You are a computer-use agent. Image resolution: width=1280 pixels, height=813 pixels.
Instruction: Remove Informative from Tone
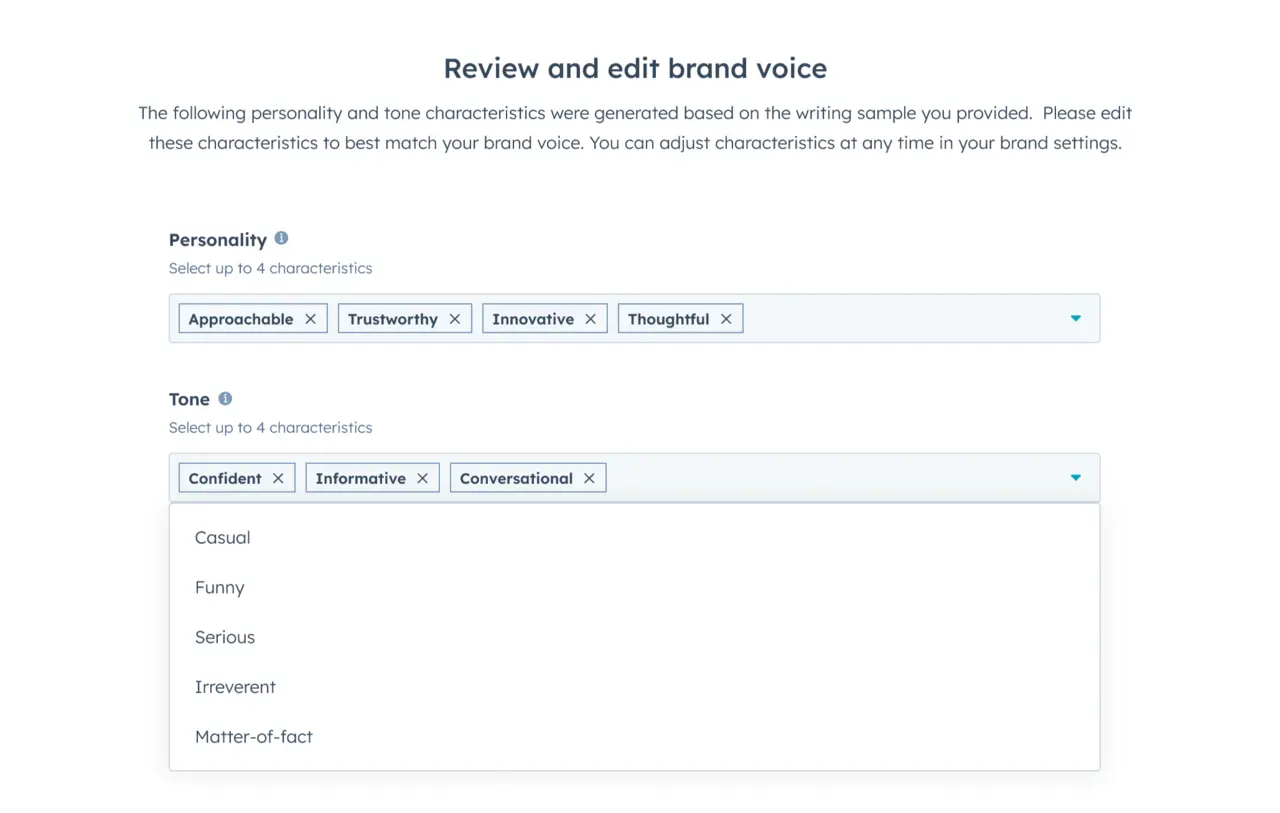421,477
